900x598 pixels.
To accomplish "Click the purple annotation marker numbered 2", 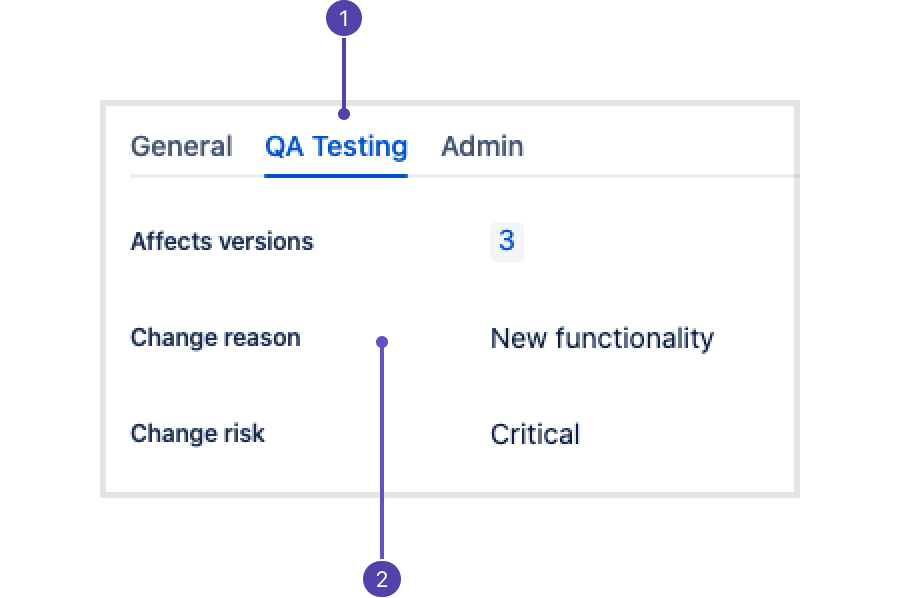I will point(382,578).
